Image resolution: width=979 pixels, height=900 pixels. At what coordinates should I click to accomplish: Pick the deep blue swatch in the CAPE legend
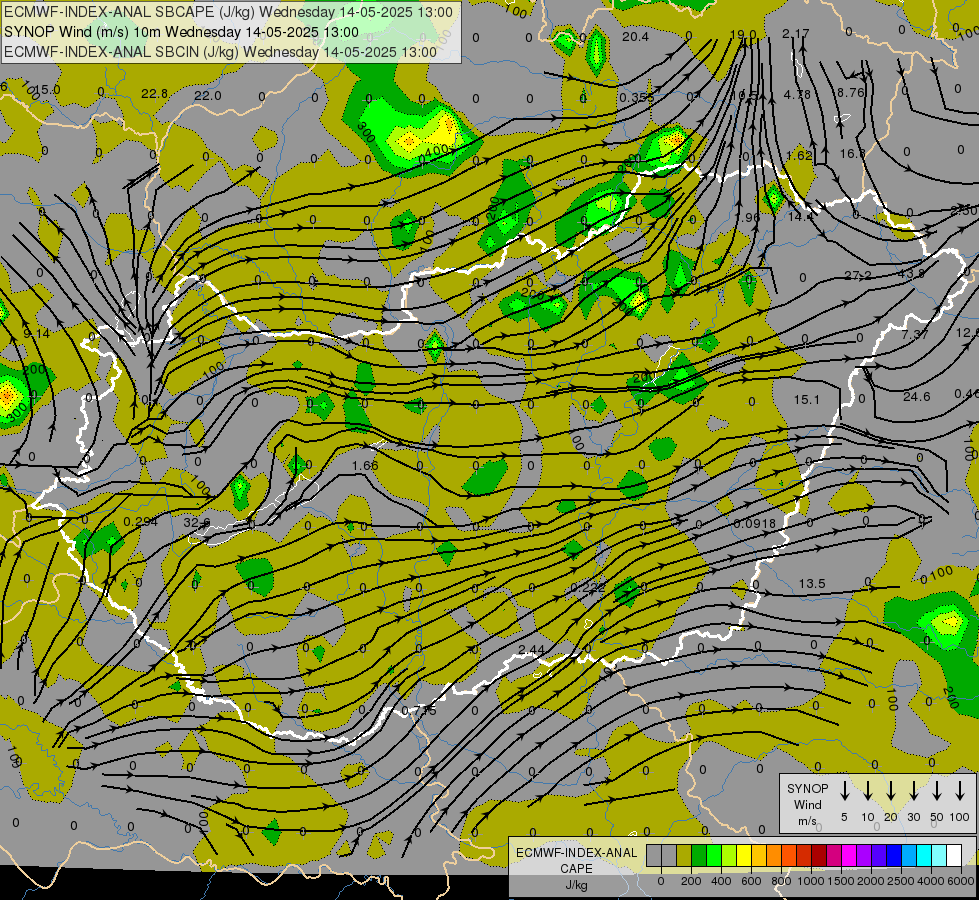894,855
